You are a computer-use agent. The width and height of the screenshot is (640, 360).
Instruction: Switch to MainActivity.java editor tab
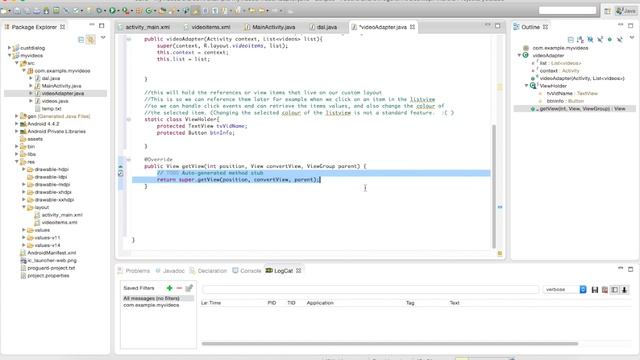(x=273, y=27)
